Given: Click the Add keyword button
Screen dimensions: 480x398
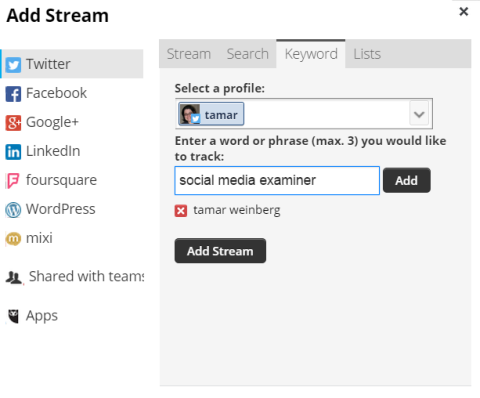Looking at the screenshot, I should 407,180.
